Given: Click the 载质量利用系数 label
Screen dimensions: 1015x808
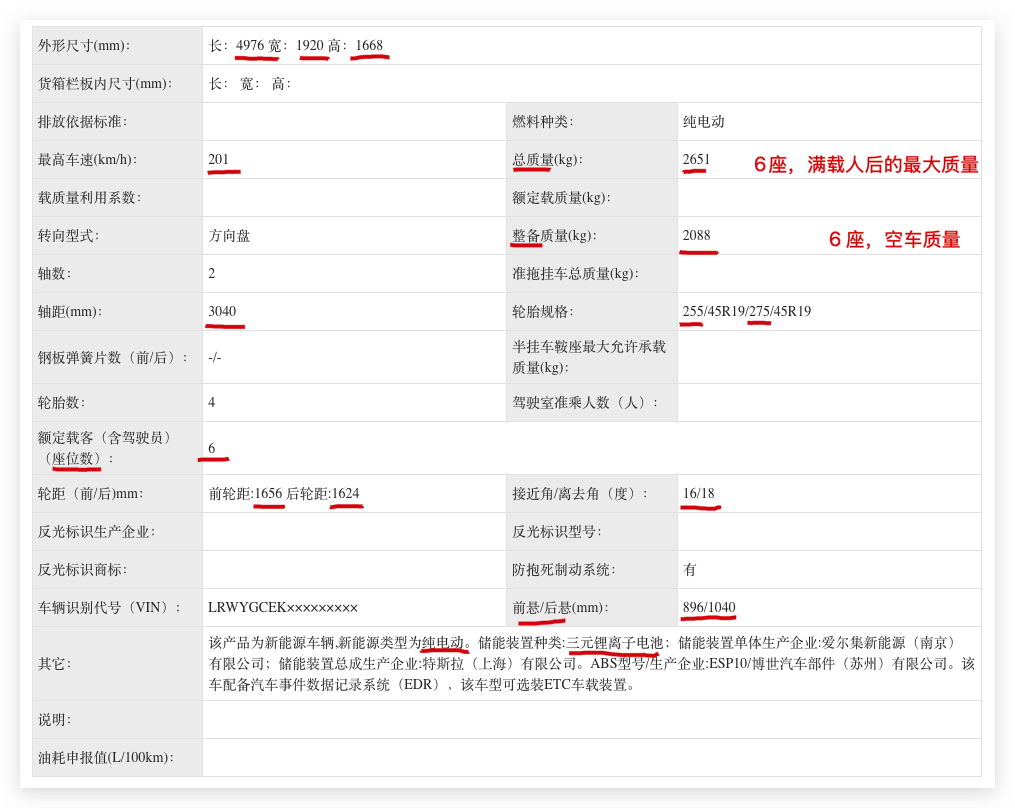Looking at the screenshot, I should pyautogui.click(x=89, y=197).
